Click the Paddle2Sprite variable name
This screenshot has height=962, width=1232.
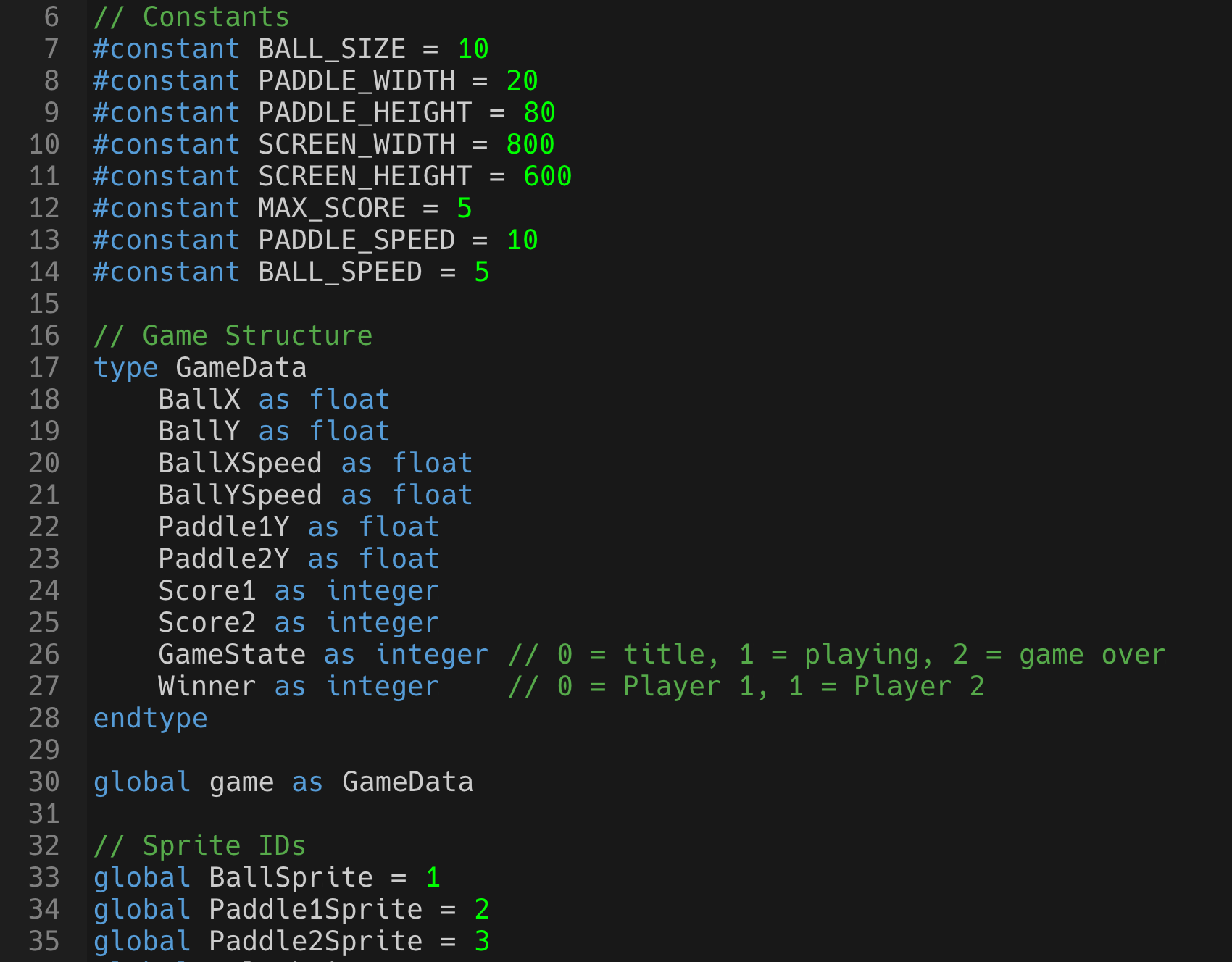(316, 941)
